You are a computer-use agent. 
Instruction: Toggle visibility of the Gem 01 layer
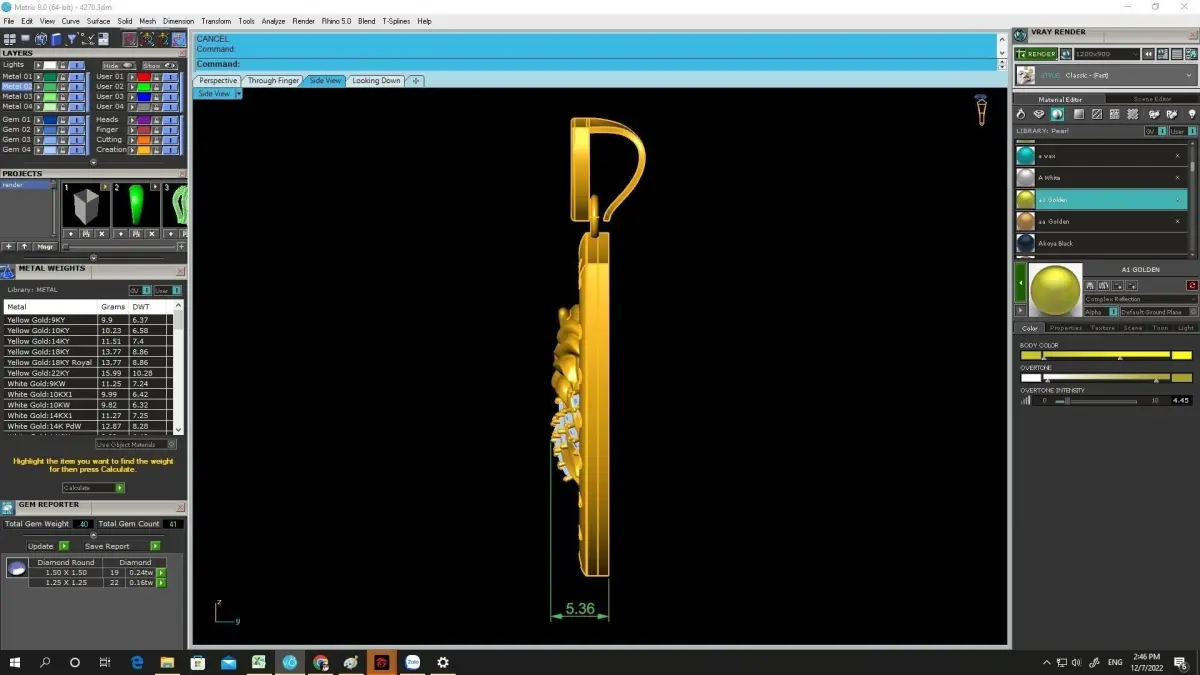pyautogui.click(x=76, y=120)
